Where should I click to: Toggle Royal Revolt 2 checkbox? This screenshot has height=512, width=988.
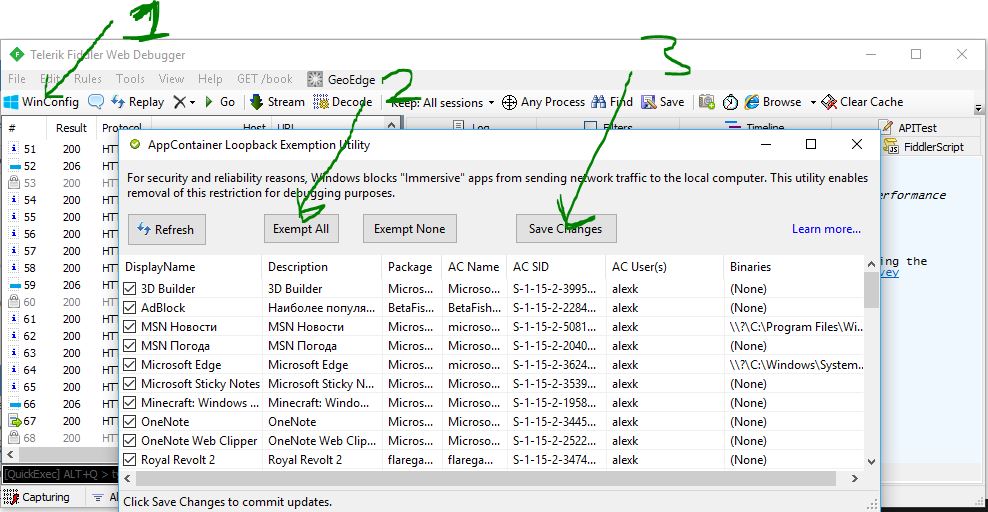point(130,460)
